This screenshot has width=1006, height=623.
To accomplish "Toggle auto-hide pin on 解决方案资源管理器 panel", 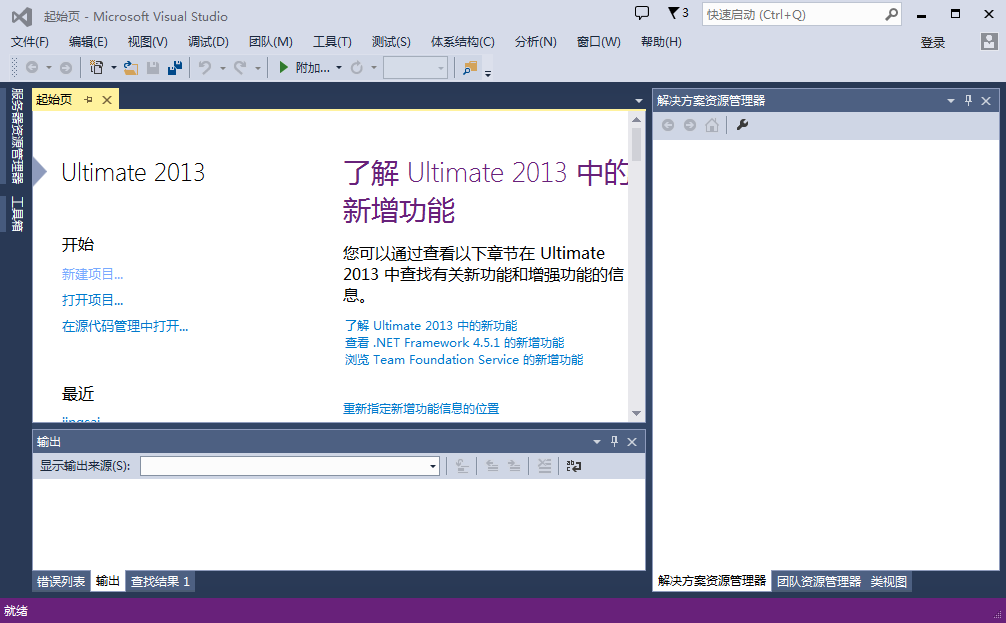I will 968,100.
